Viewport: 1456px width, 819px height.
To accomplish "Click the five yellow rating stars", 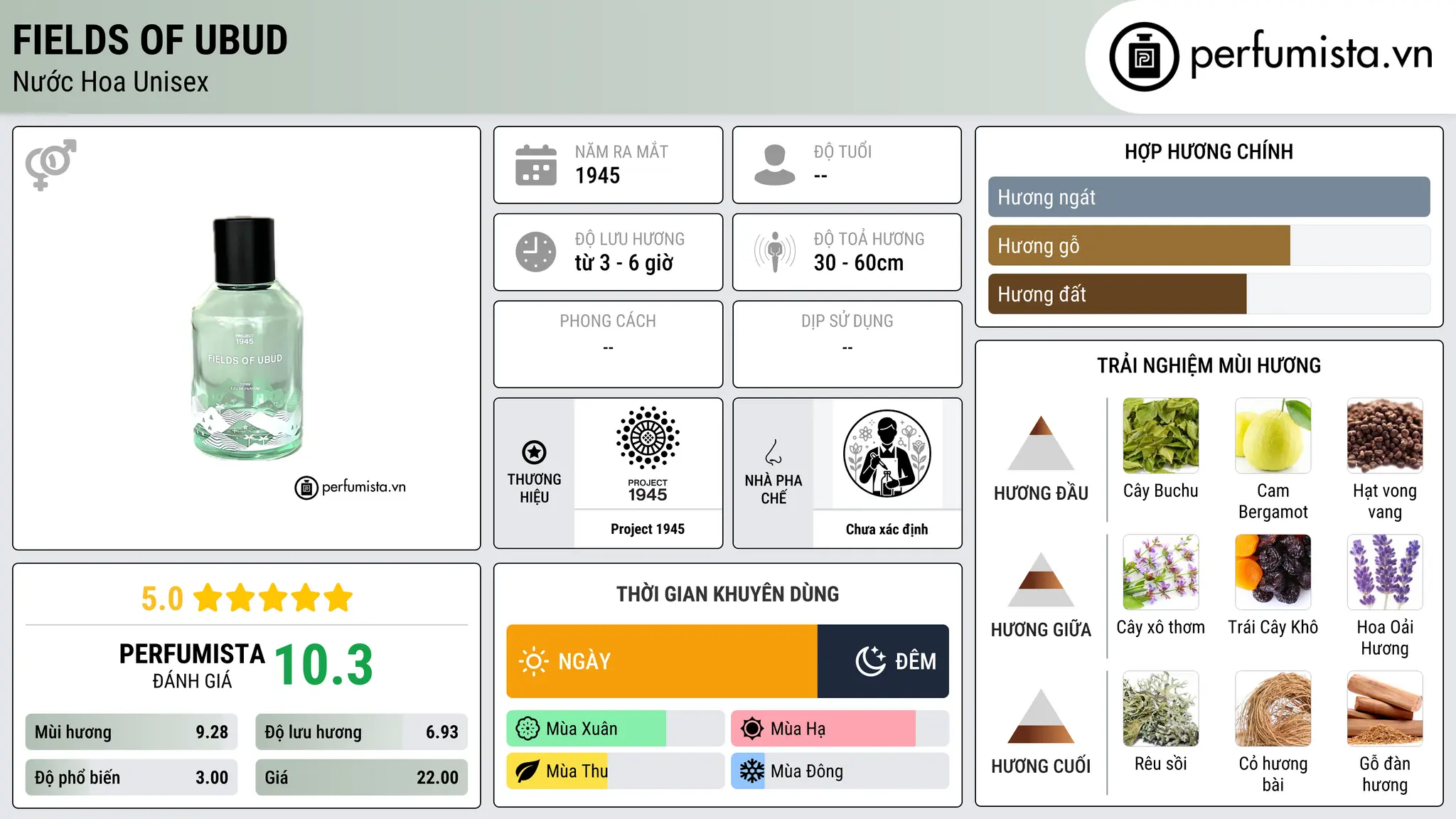I will point(273,598).
